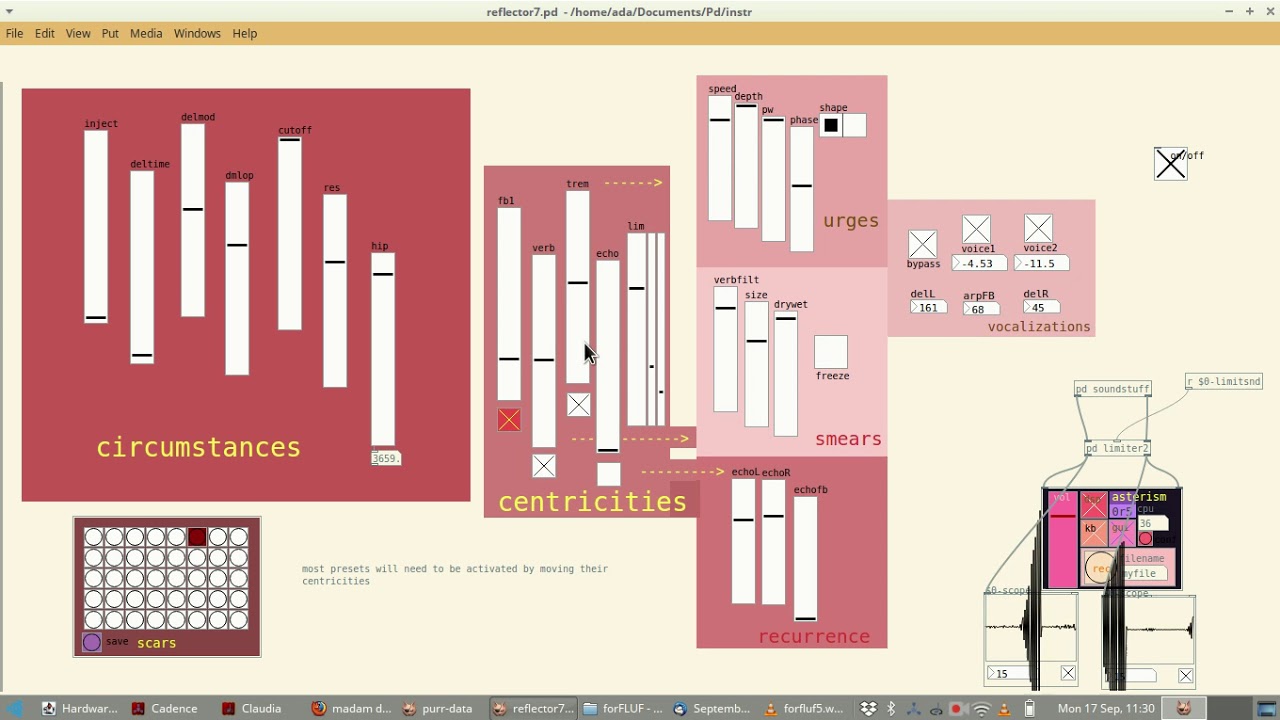
Task: Open the window menu arrow in title bar
Action: pos(9,11)
